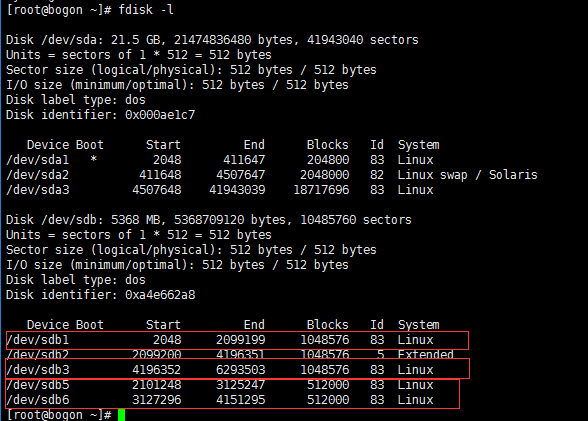
Task: Click the Blocks column header of sdb table
Action: pos(327,325)
